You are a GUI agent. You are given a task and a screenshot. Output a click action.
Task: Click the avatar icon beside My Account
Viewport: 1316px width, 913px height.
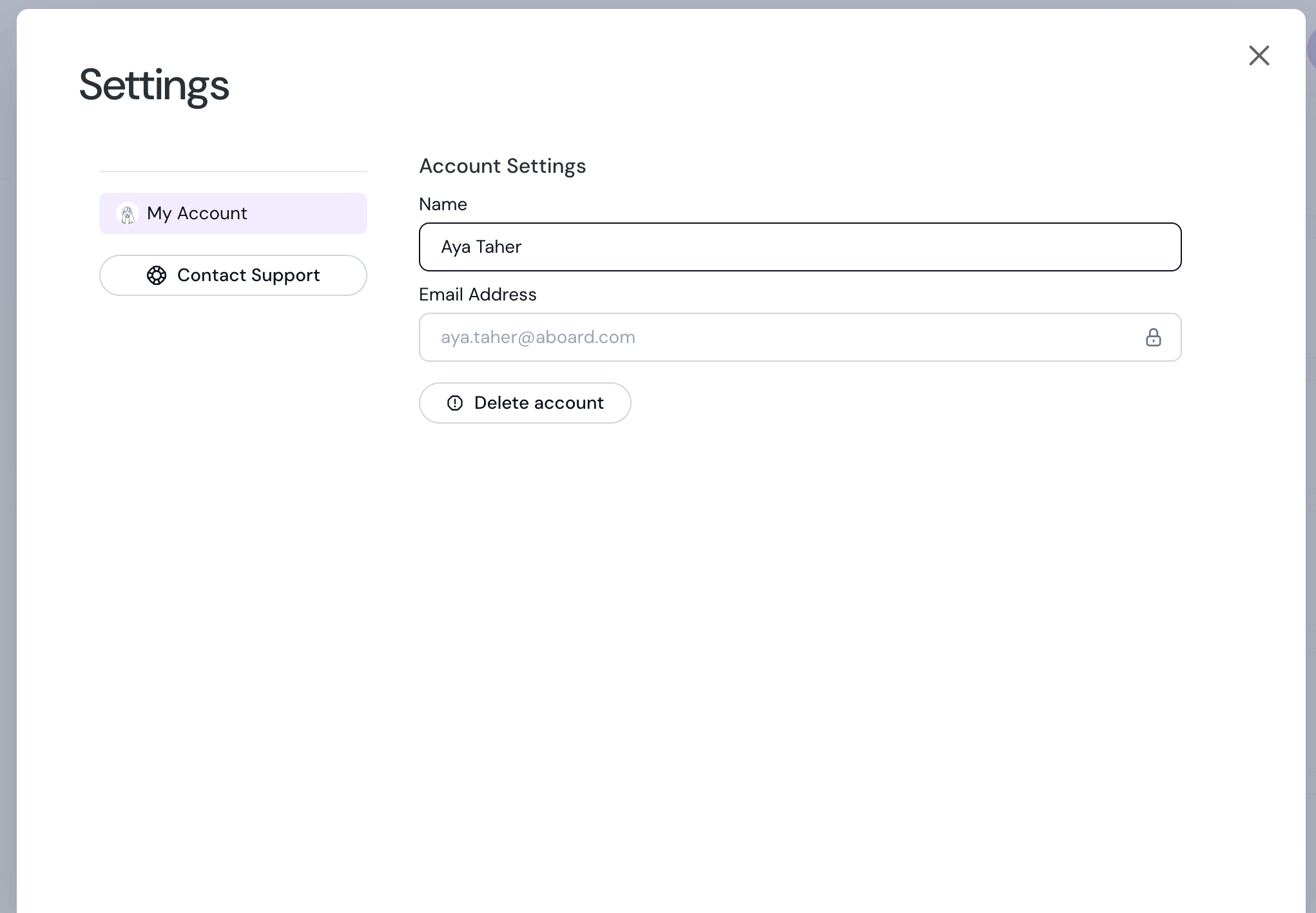(x=128, y=213)
